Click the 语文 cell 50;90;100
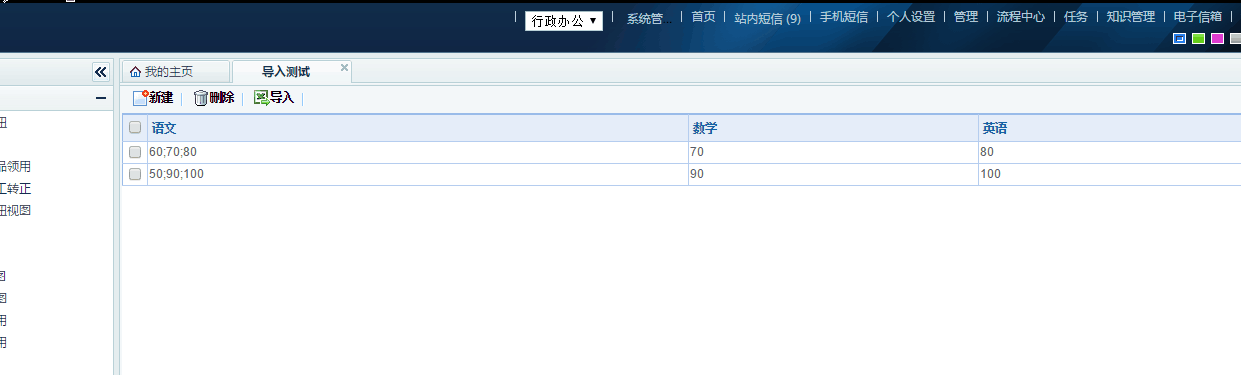The height and width of the screenshot is (375, 1241). click(x=417, y=174)
